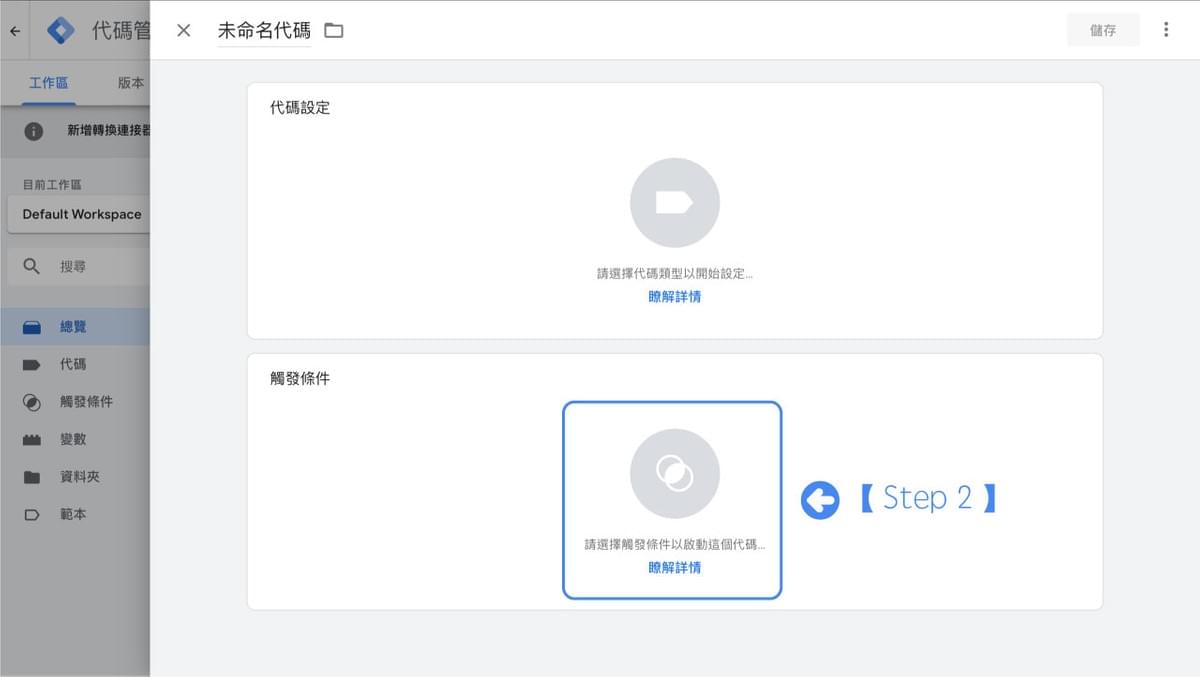The image size is (1200, 677).
Task: Select 範本 in the sidebar
Action: pyautogui.click(x=75, y=514)
